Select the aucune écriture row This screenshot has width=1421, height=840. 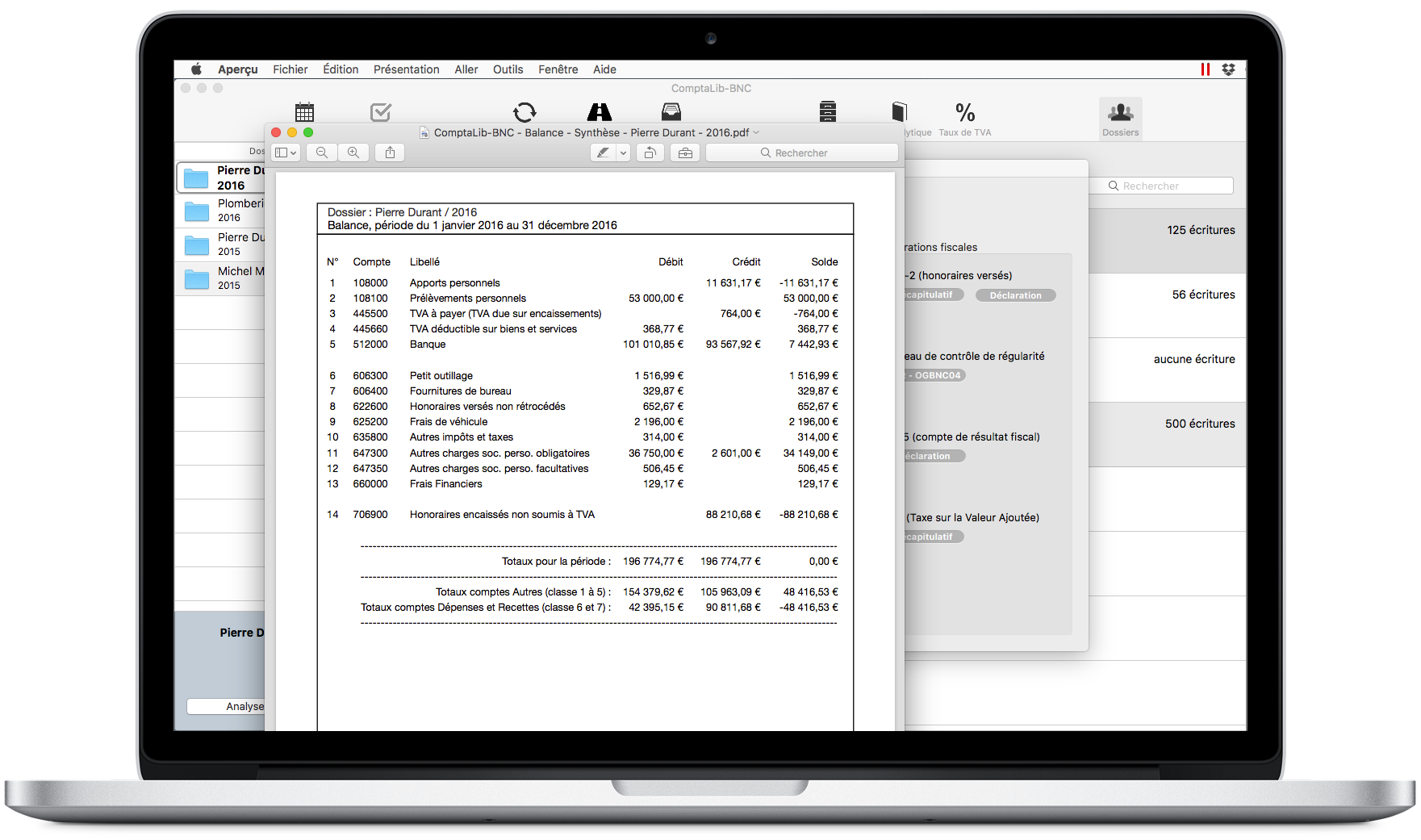click(x=1168, y=370)
